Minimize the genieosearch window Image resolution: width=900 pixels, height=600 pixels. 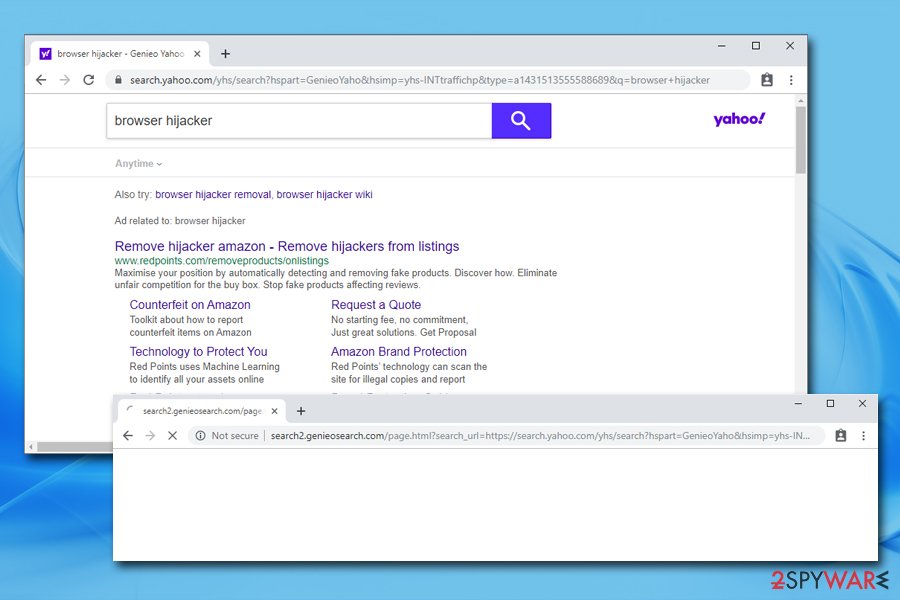(798, 404)
